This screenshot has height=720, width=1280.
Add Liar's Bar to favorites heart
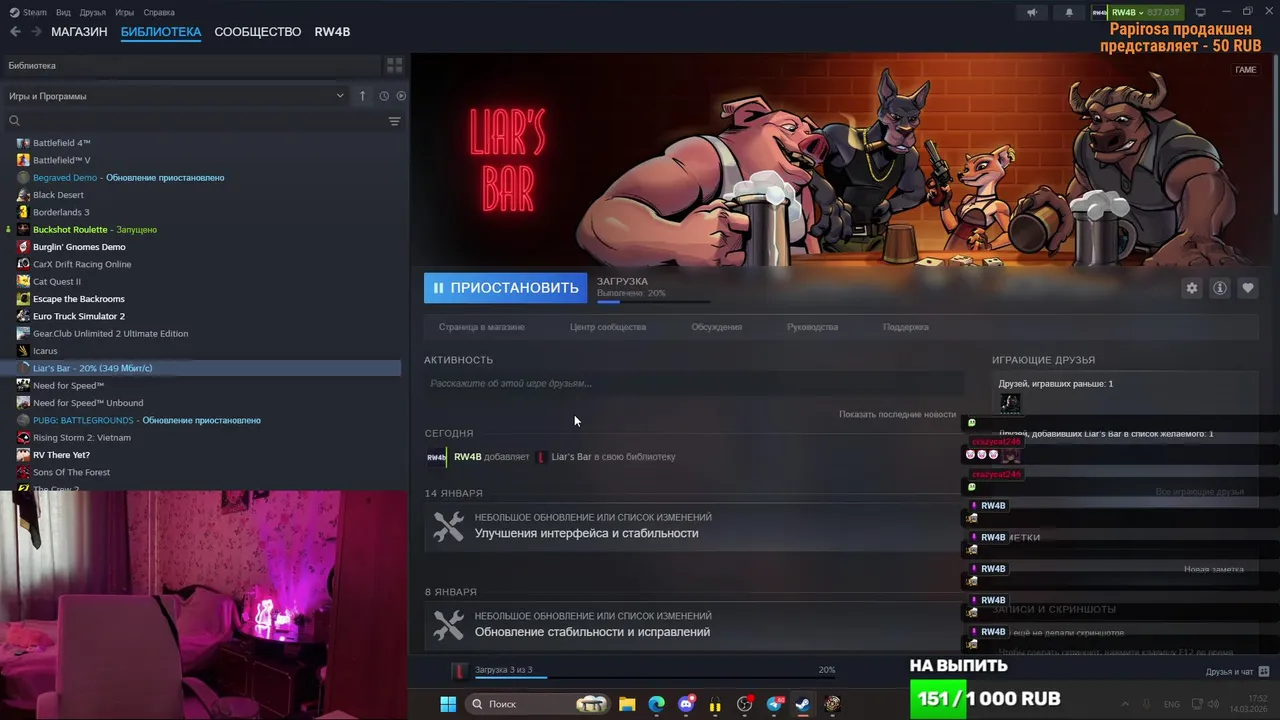pos(1248,288)
